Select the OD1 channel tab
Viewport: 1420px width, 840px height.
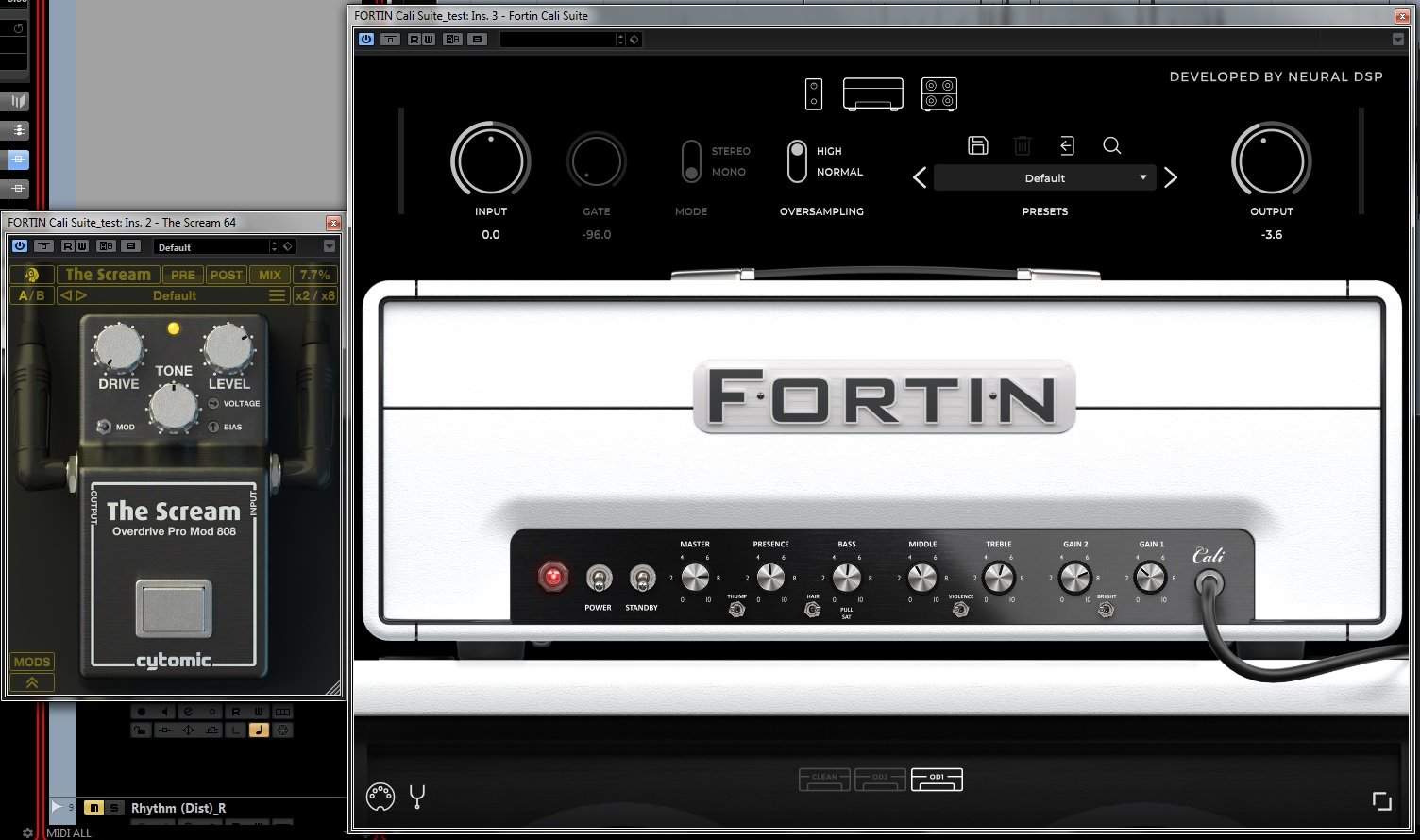click(936, 779)
